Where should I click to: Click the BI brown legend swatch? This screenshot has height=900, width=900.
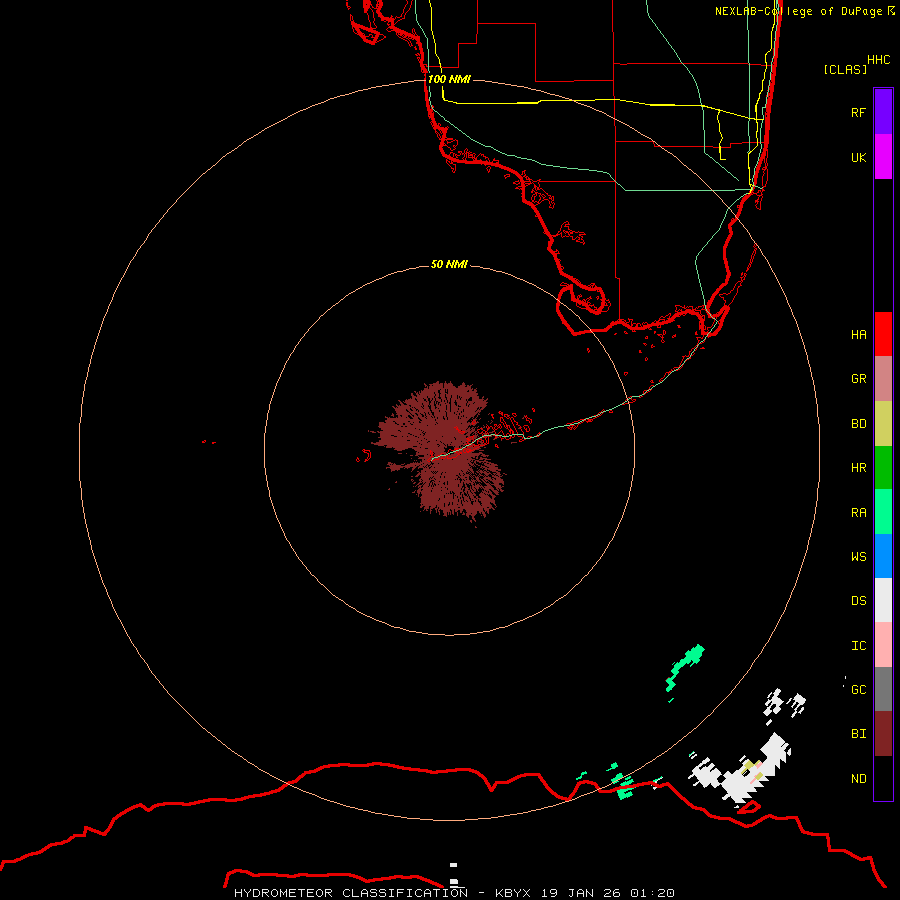(883, 734)
